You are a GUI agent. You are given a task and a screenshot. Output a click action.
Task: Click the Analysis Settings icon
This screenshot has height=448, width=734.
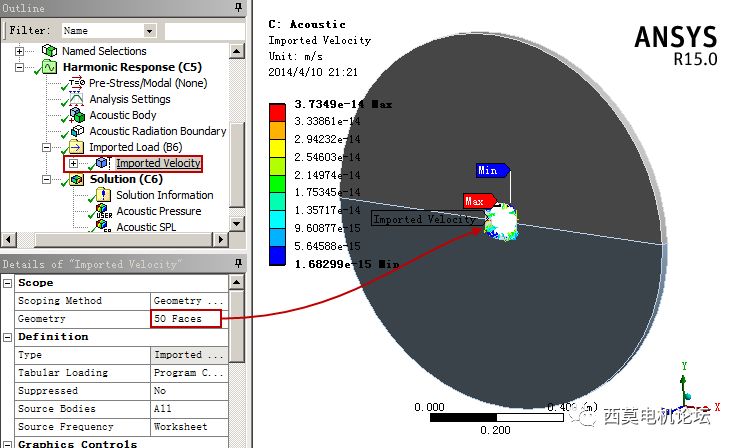76,99
